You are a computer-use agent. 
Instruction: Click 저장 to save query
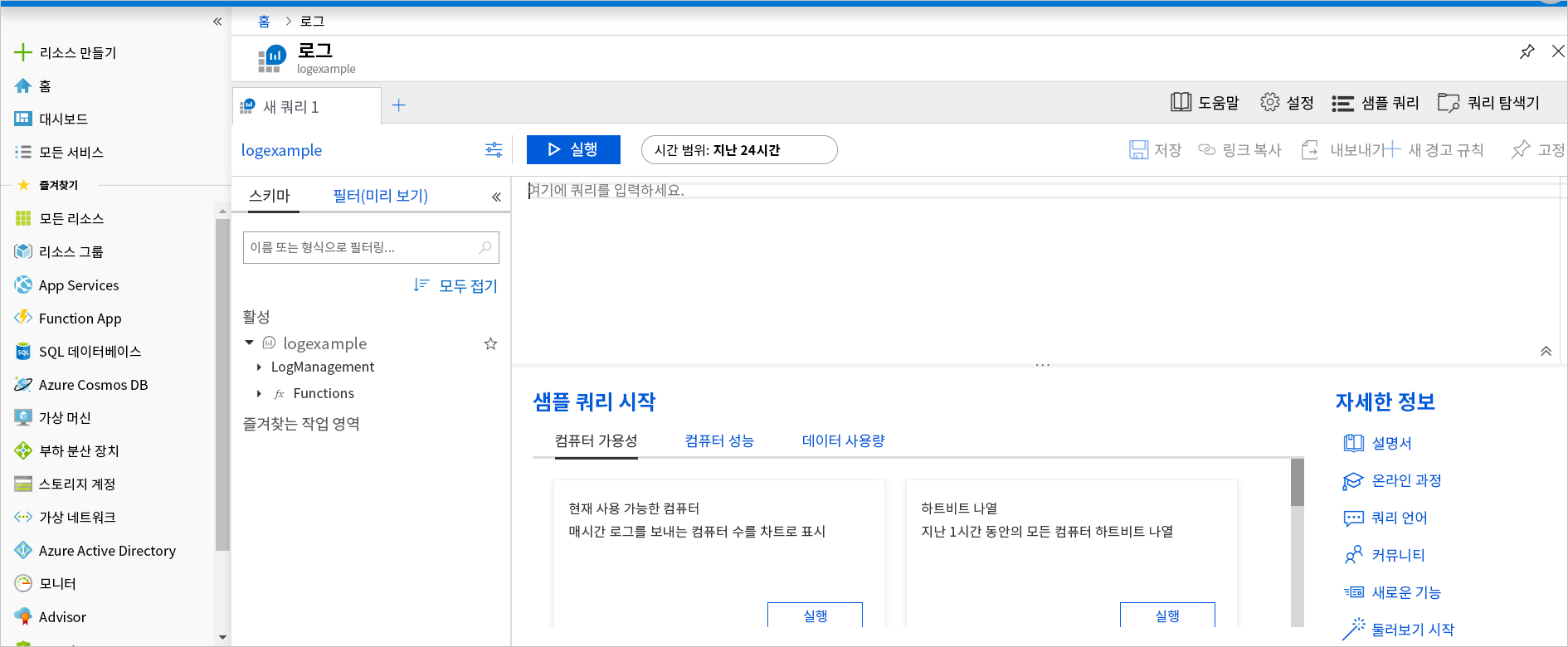click(1155, 150)
